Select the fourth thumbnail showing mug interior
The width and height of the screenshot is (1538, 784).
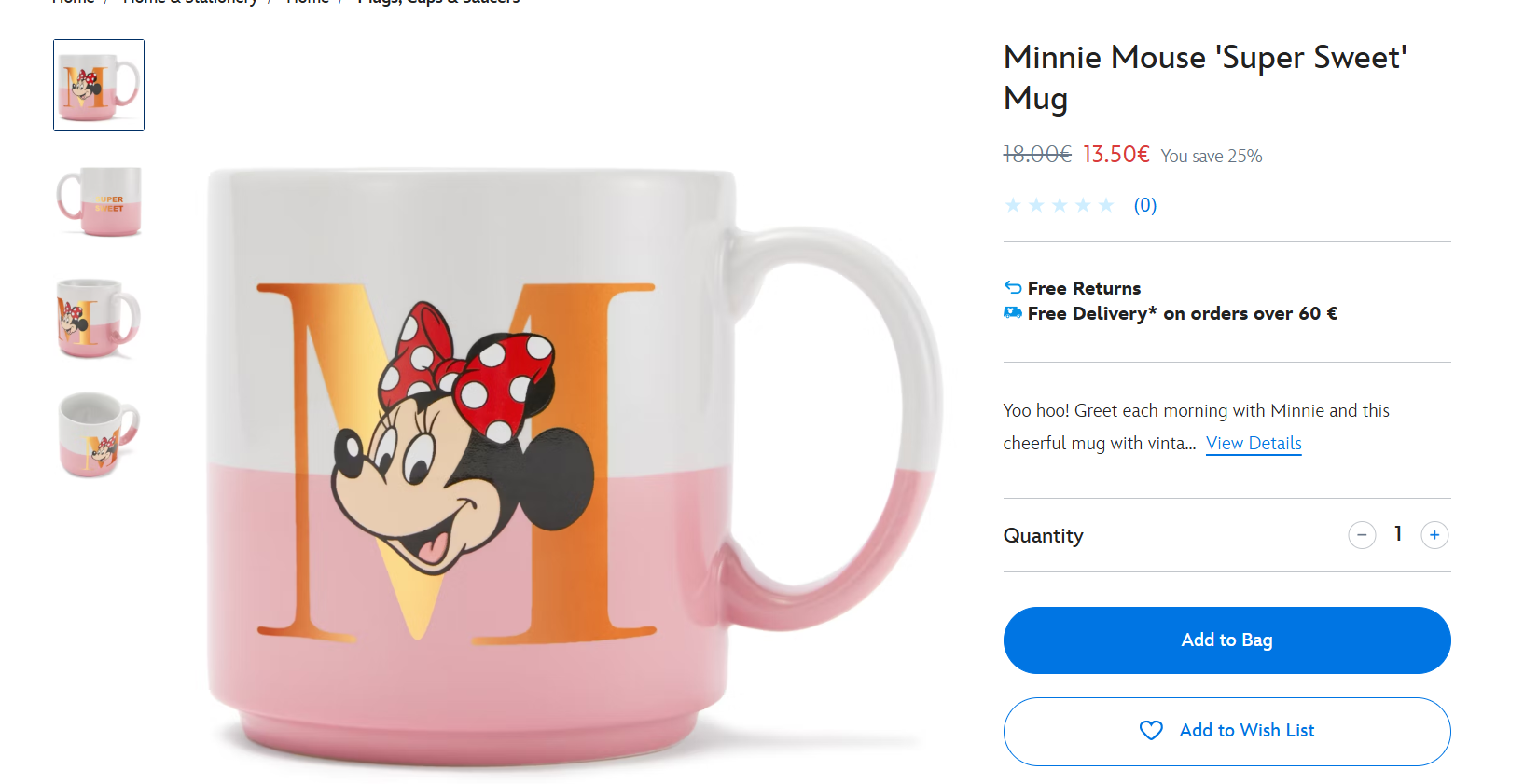pos(98,434)
